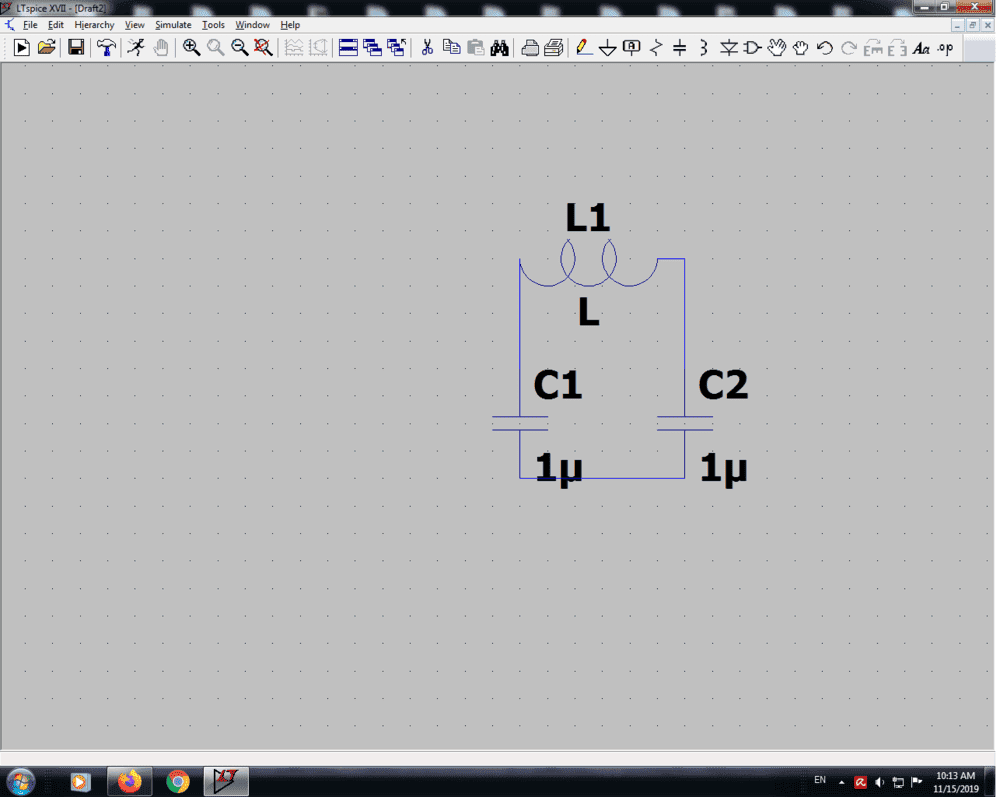This screenshot has width=1000, height=797.
Task: Click the Save floppy disk icon
Action: (75, 47)
